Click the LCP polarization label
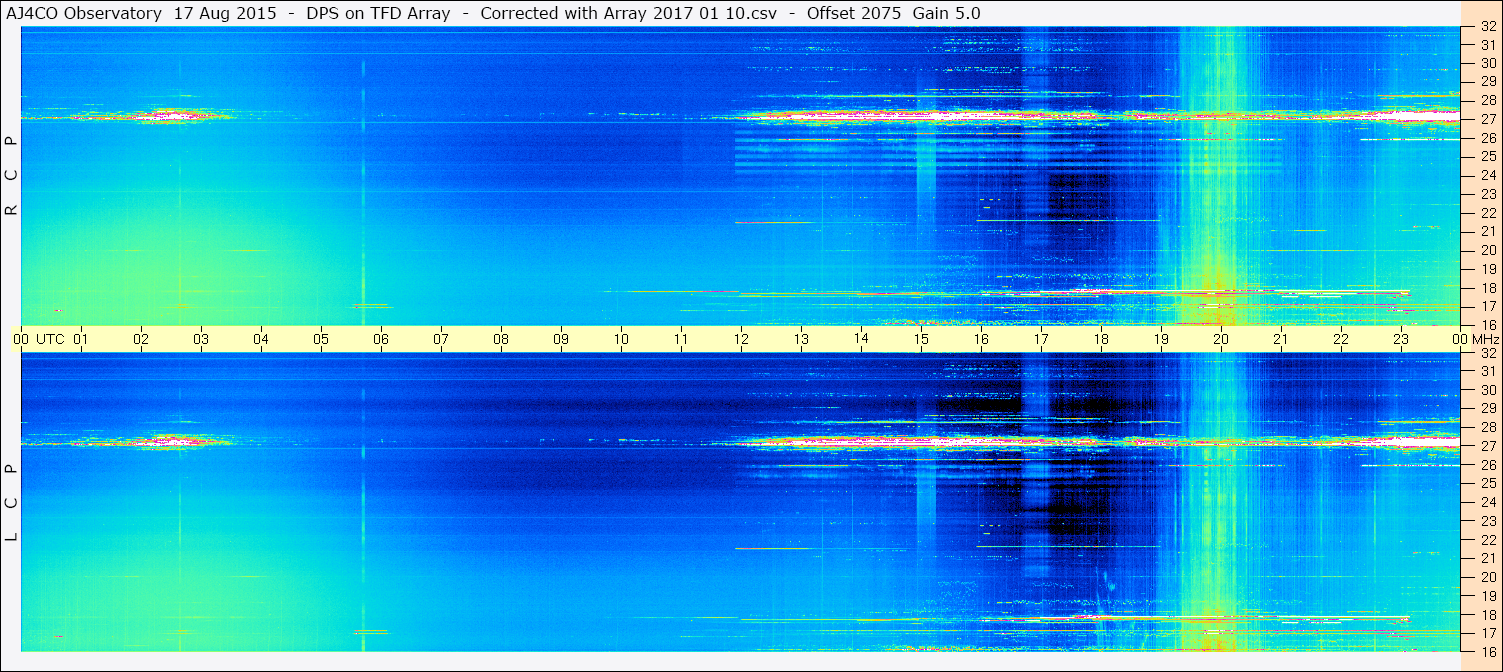 point(11,502)
